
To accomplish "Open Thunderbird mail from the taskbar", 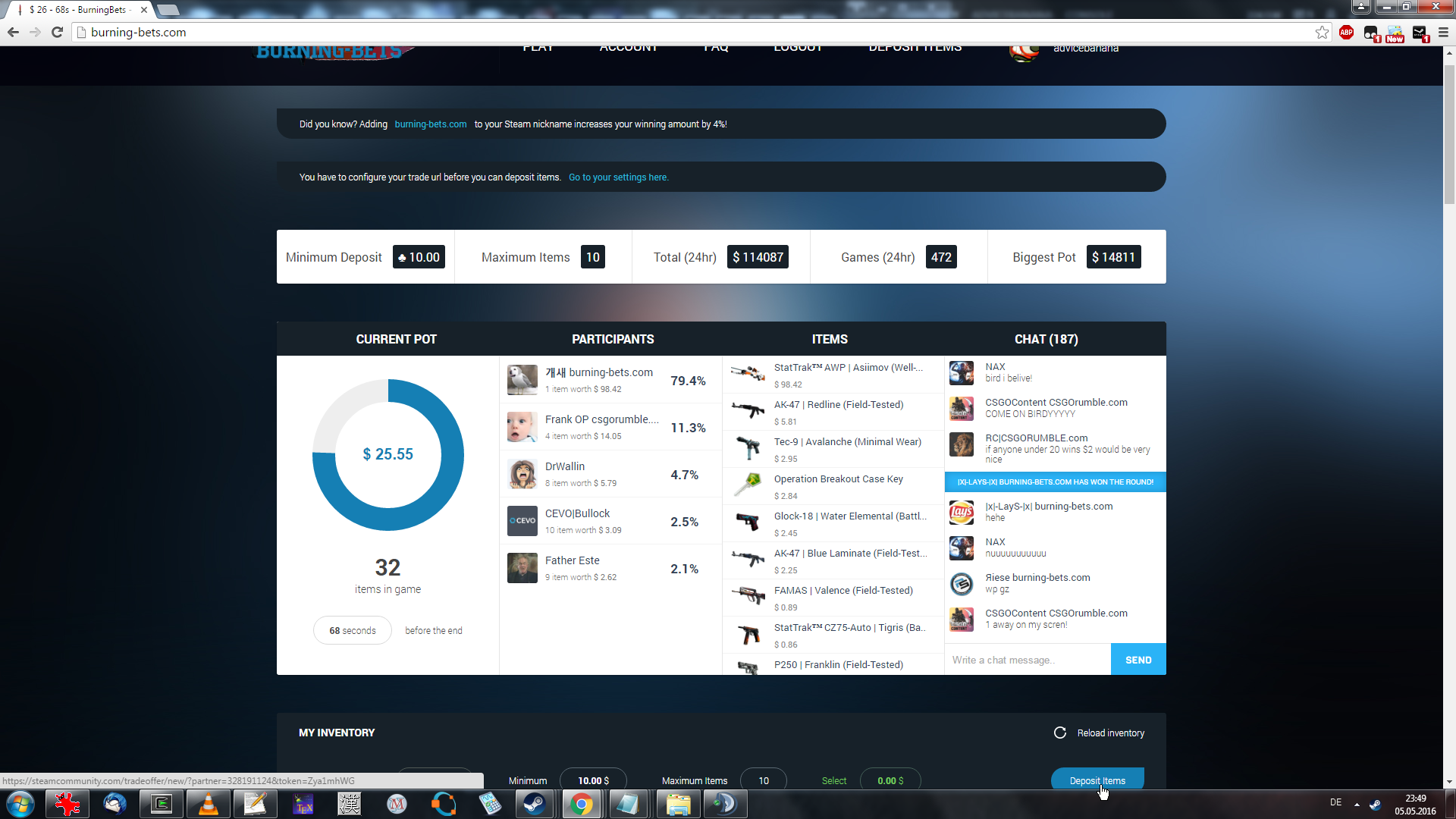I will [115, 804].
